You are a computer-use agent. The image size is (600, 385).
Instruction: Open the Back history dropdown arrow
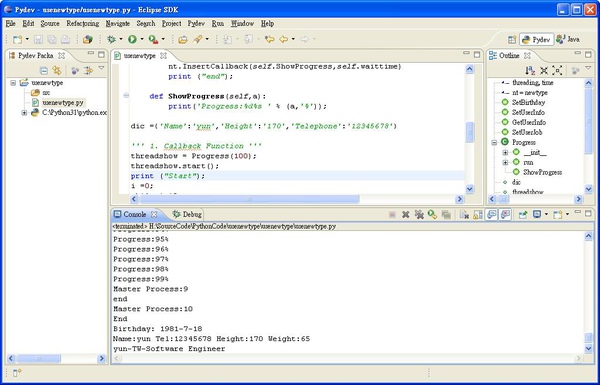point(293,39)
